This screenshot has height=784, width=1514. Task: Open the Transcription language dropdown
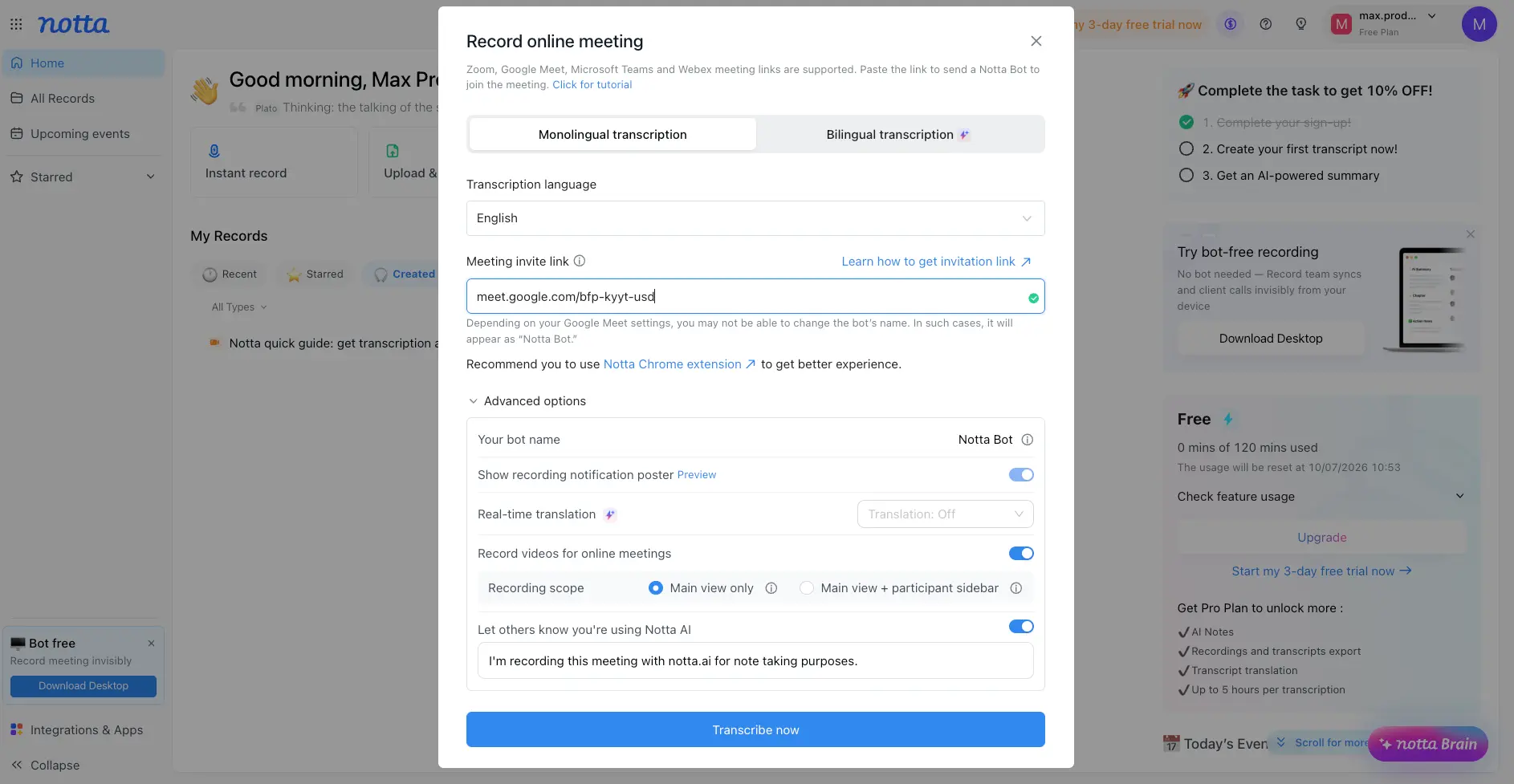pyautogui.click(x=755, y=218)
